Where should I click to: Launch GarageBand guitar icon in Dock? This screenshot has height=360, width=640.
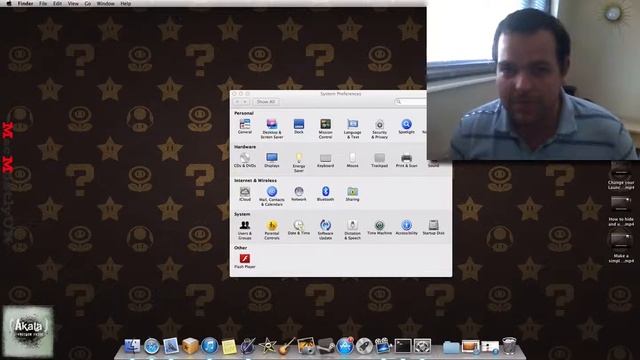[x=287, y=346]
